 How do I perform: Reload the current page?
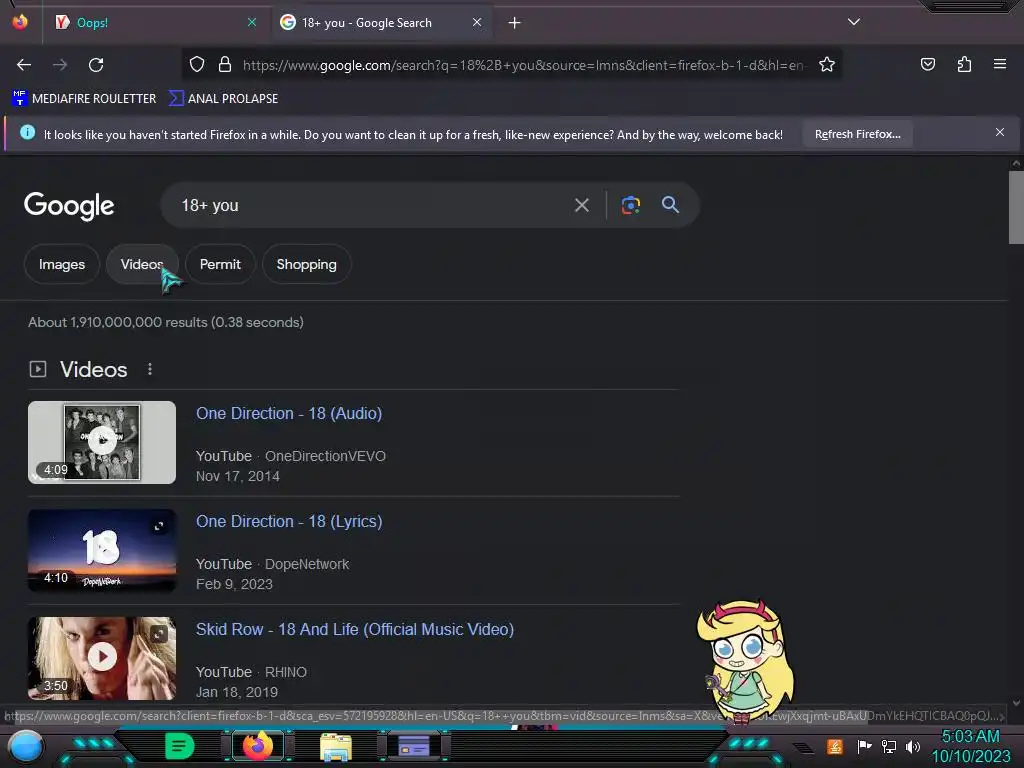[96, 65]
